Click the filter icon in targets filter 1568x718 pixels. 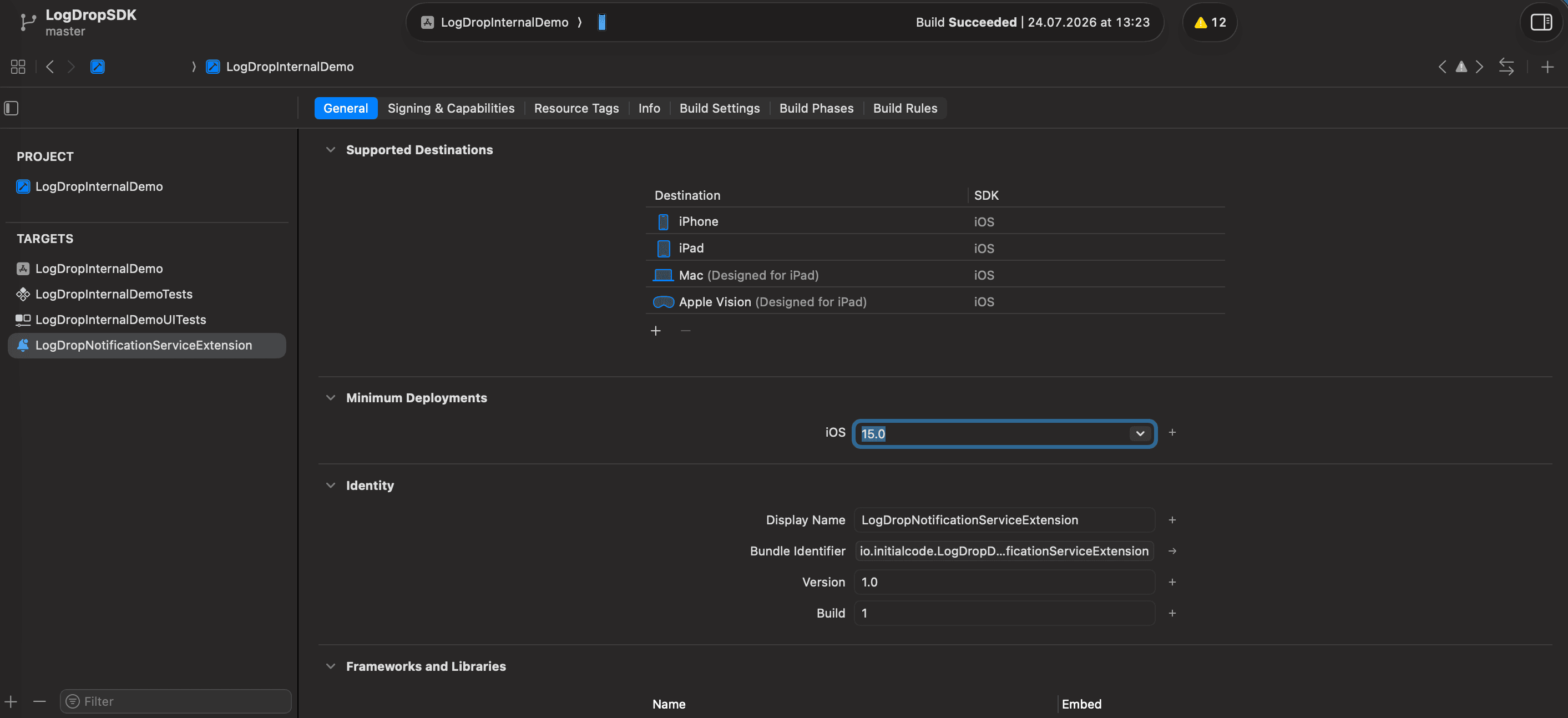[x=73, y=701]
